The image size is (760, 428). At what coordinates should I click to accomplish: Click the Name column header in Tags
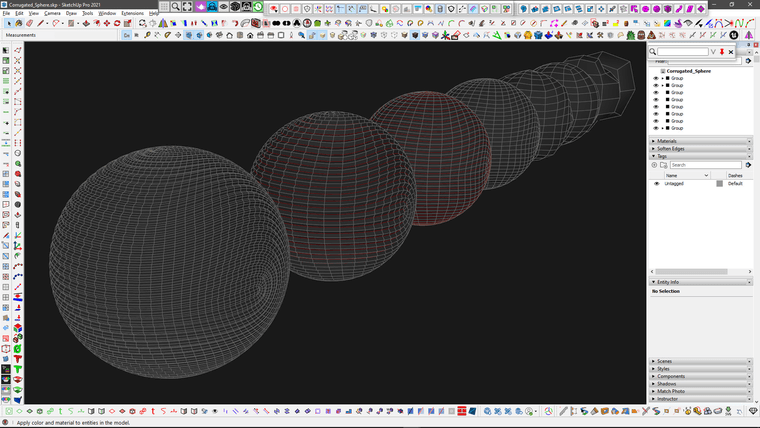pyautogui.click(x=672, y=175)
